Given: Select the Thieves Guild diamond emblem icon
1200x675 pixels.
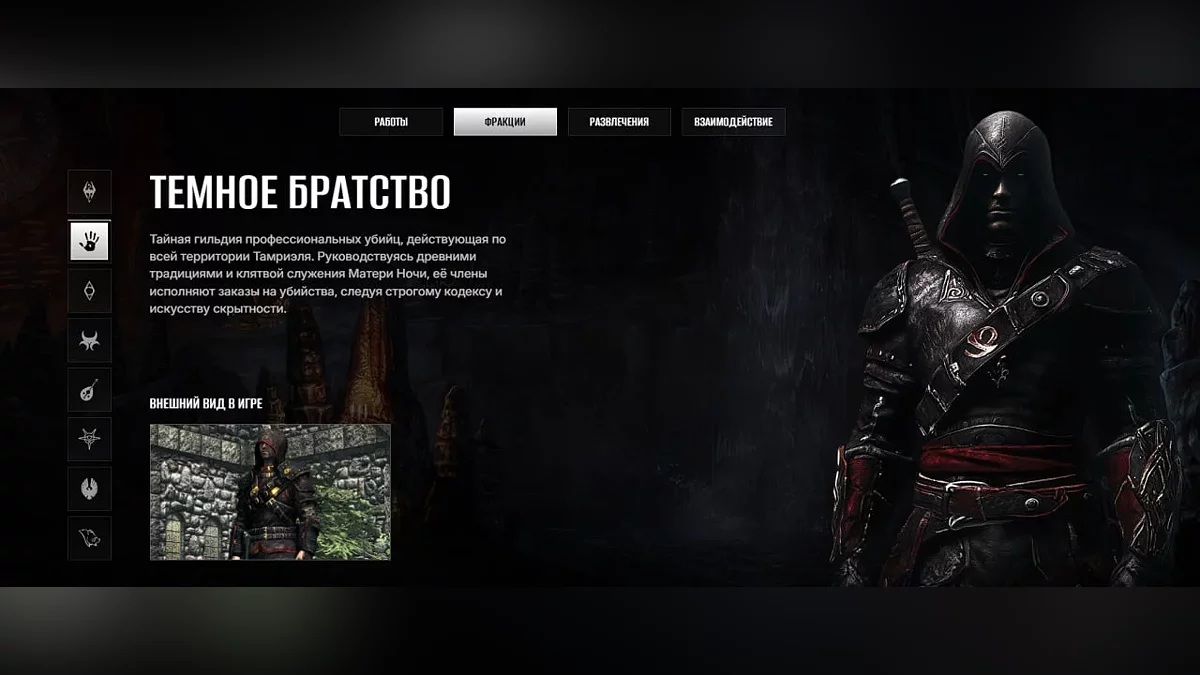Looking at the screenshot, I should click(89, 291).
